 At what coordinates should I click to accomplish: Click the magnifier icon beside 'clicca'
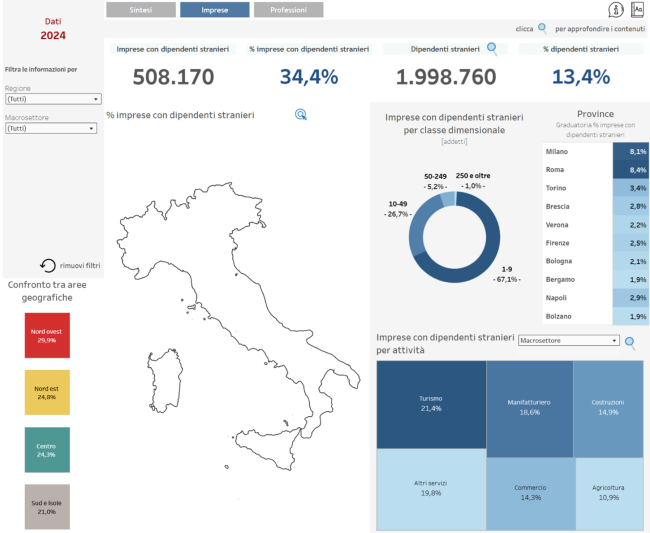[542, 29]
